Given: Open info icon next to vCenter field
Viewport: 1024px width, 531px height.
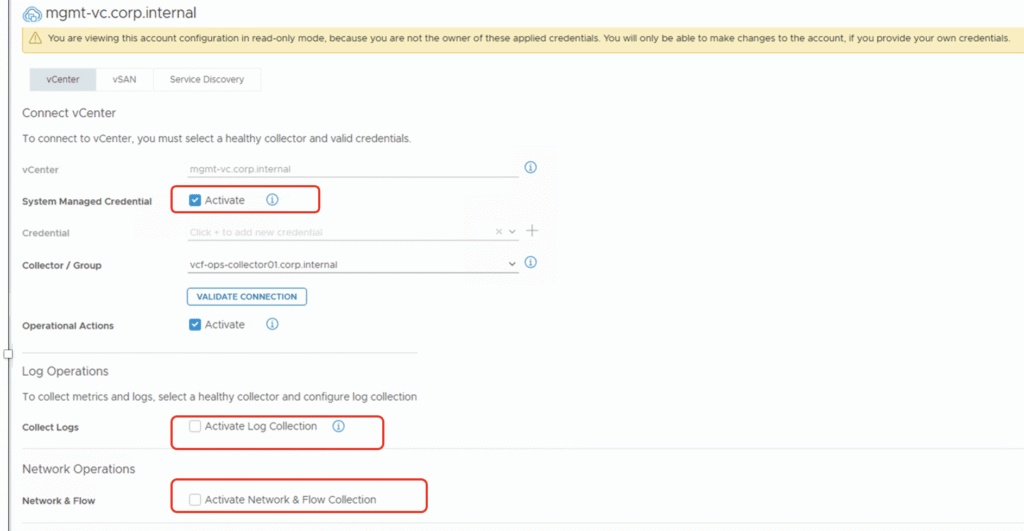Looking at the screenshot, I should point(531,167).
